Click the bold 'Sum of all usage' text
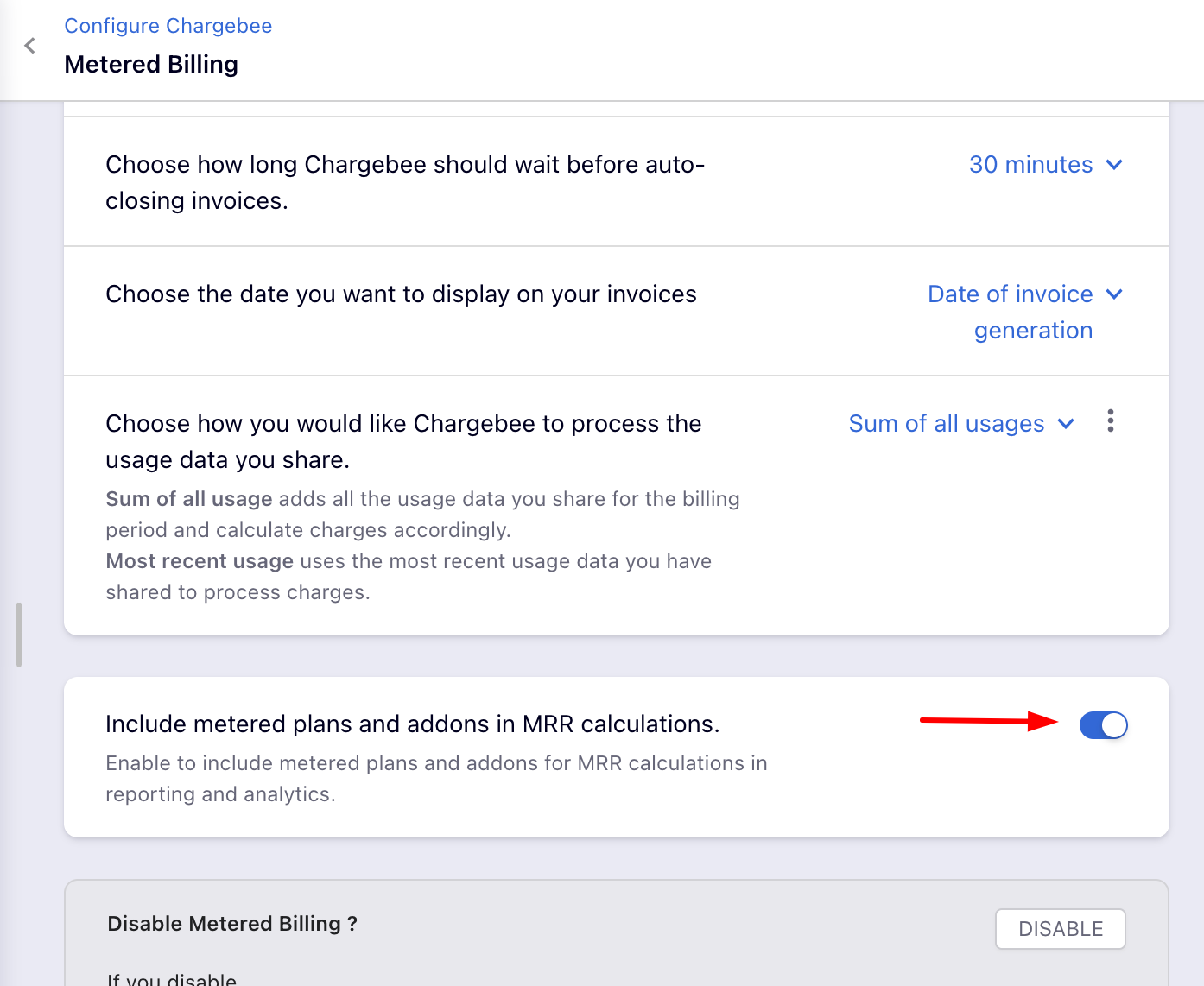Viewport: 1204px width, 986px height. click(x=189, y=499)
